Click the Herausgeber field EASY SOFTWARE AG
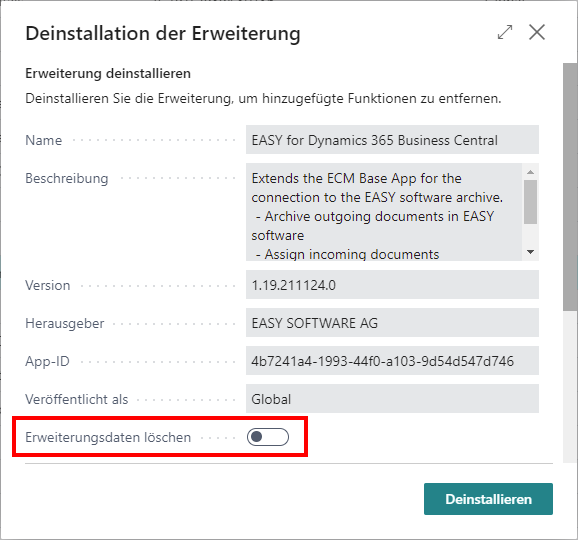Screen dimensions: 578x540 click(392, 323)
